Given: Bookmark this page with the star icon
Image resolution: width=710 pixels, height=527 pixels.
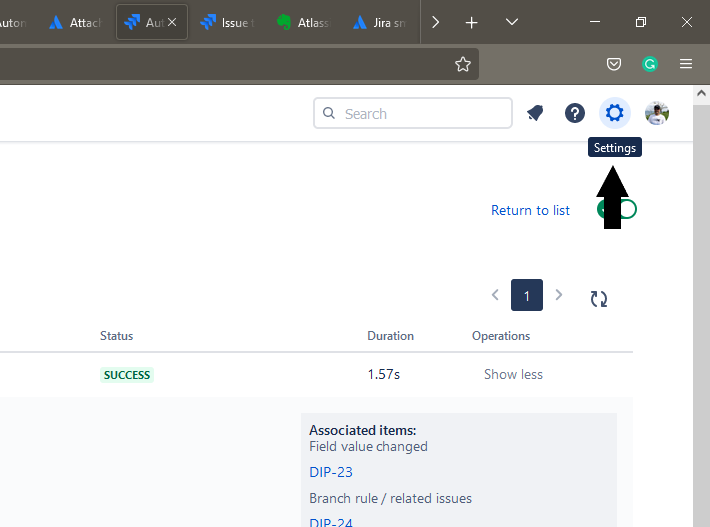Looking at the screenshot, I should 463,64.
